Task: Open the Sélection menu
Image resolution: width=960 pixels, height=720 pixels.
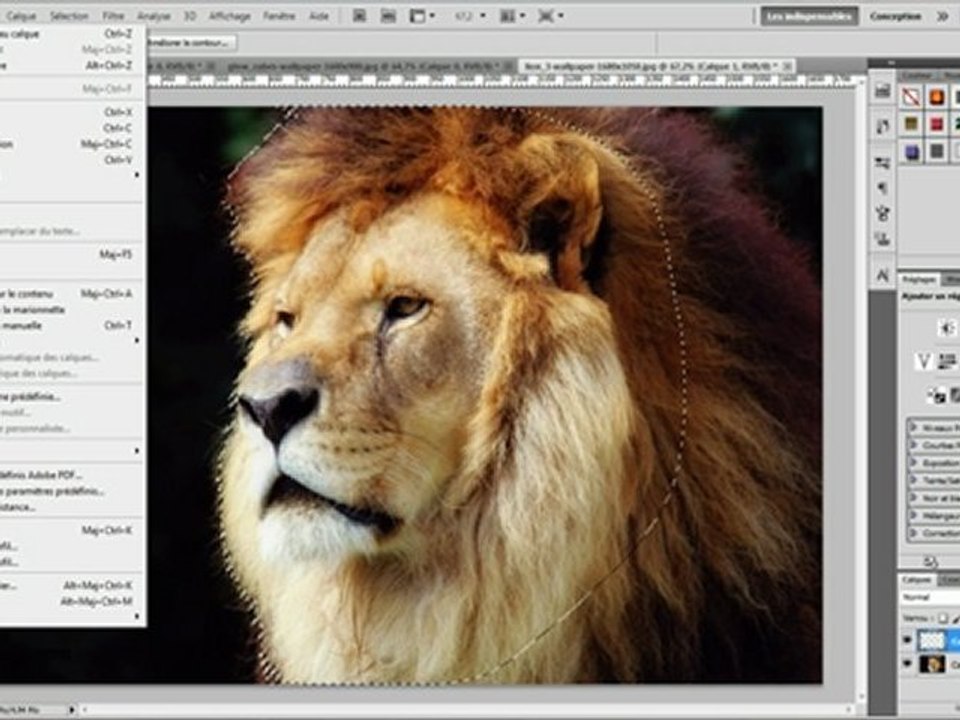Action: click(69, 16)
